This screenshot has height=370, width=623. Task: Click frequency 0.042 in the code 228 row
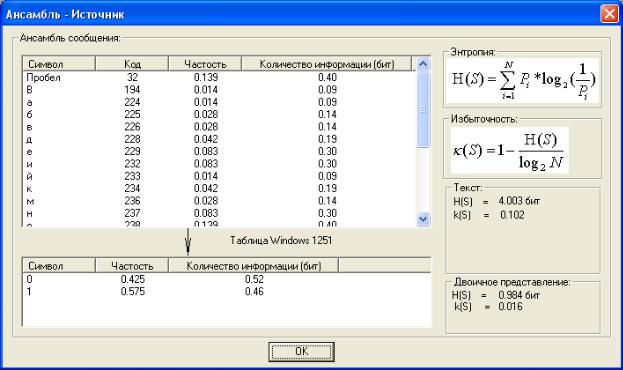click(x=206, y=139)
